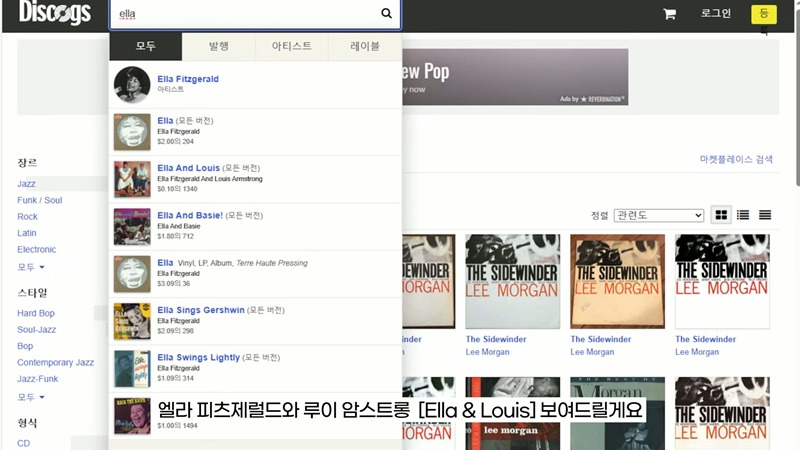Open the 'Ella And Basie!' suggestion
The height and width of the screenshot is (450, 800).
(x=255, y=227)
